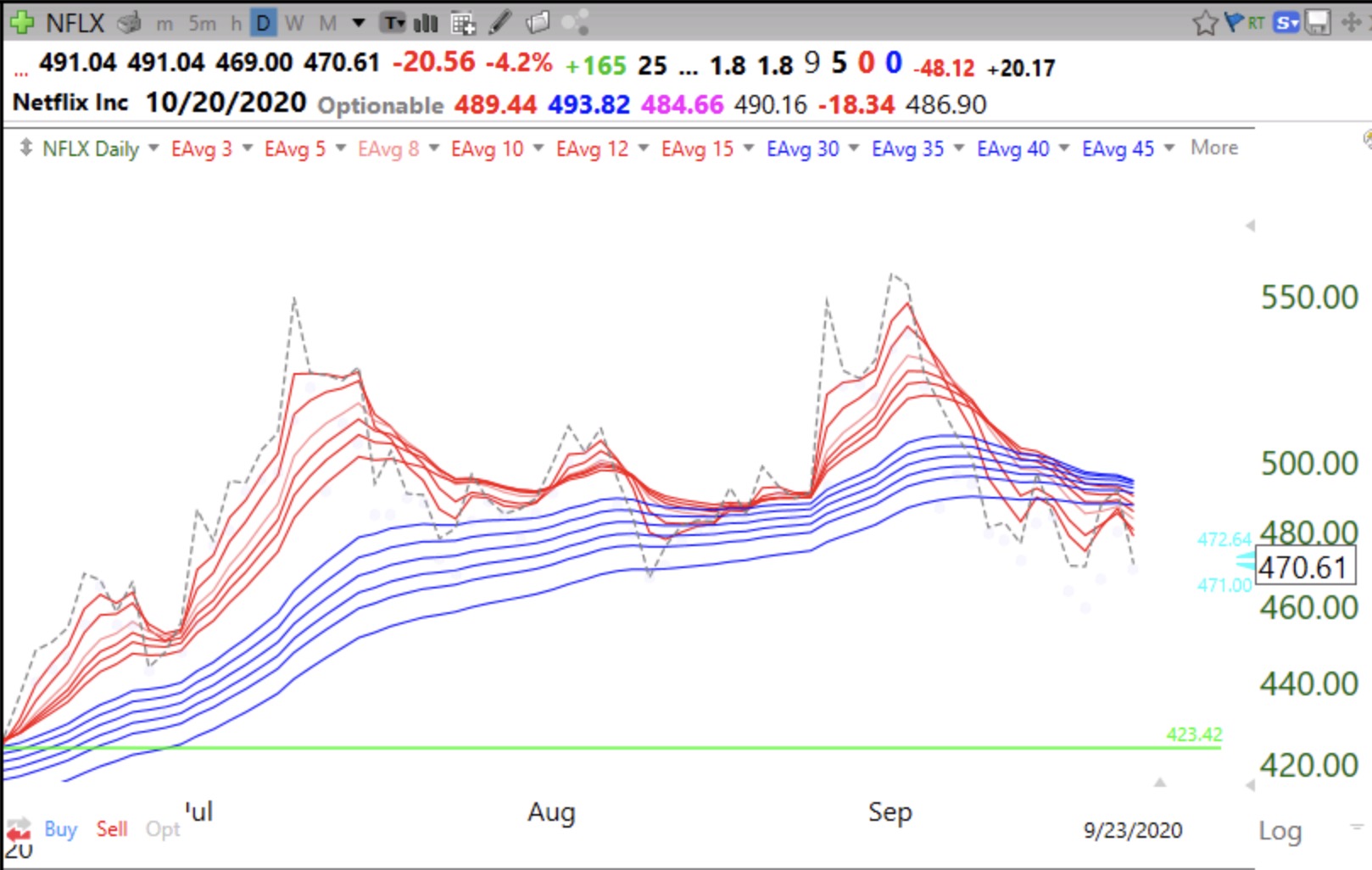The image size is (1372, 870).
Task: Click the RT real-time indicator
Action: click(1256, 23)
